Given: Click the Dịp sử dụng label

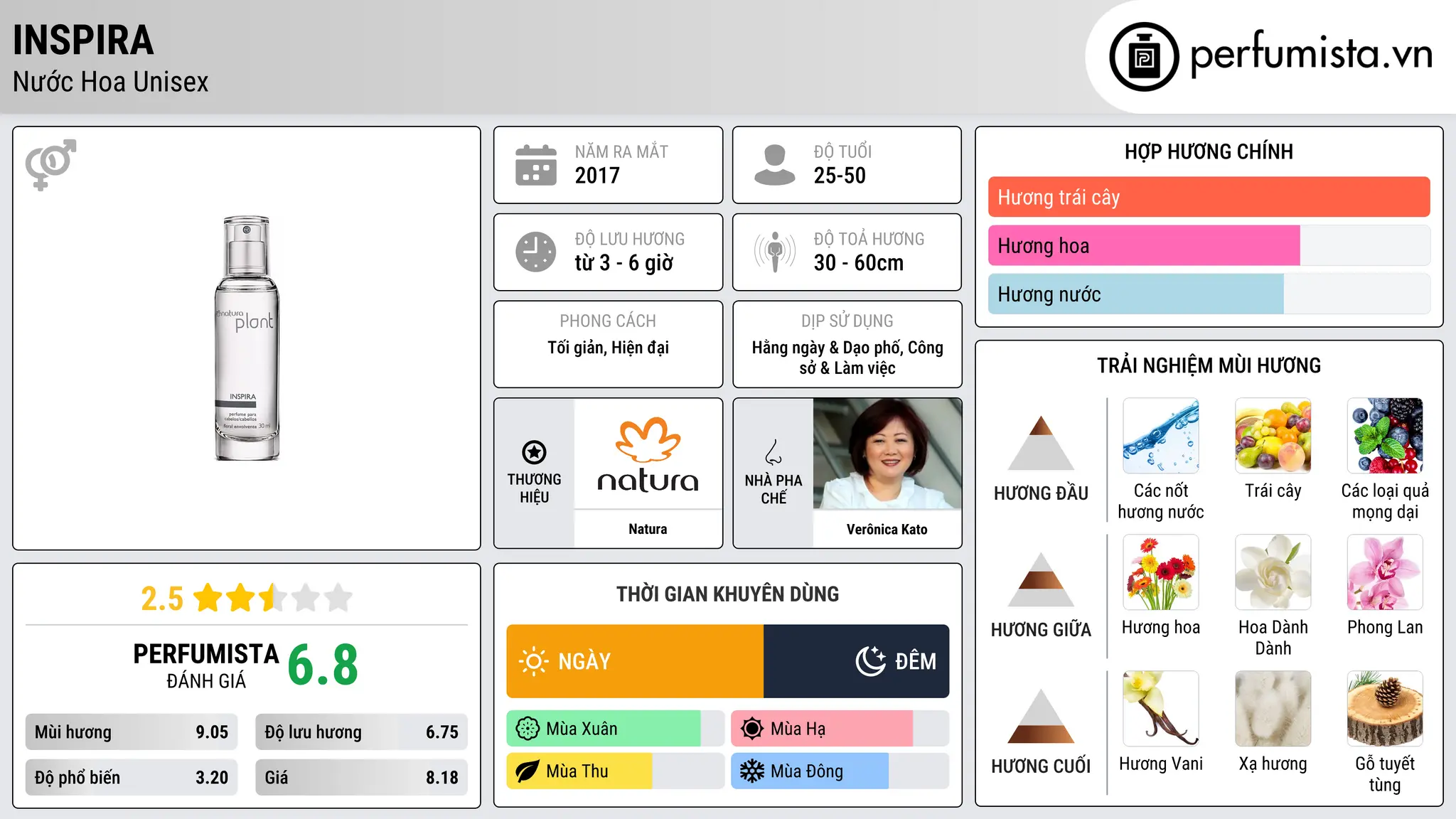Looking at the screenshot, I should [847, 321].
